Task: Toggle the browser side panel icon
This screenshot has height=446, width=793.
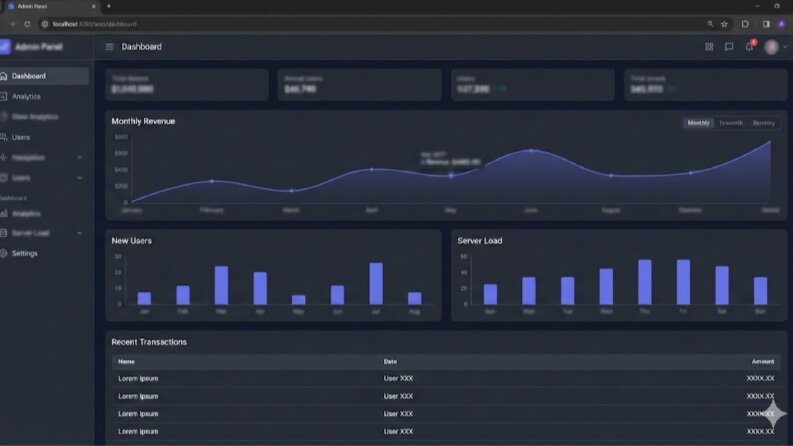Action: (766, 24)
